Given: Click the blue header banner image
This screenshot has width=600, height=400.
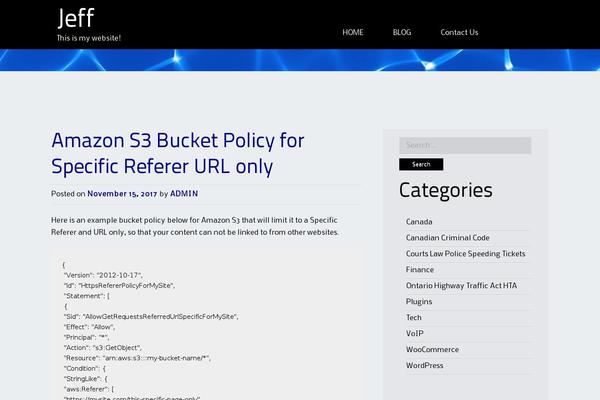Looking at the screenshot, I should point(300,60).
